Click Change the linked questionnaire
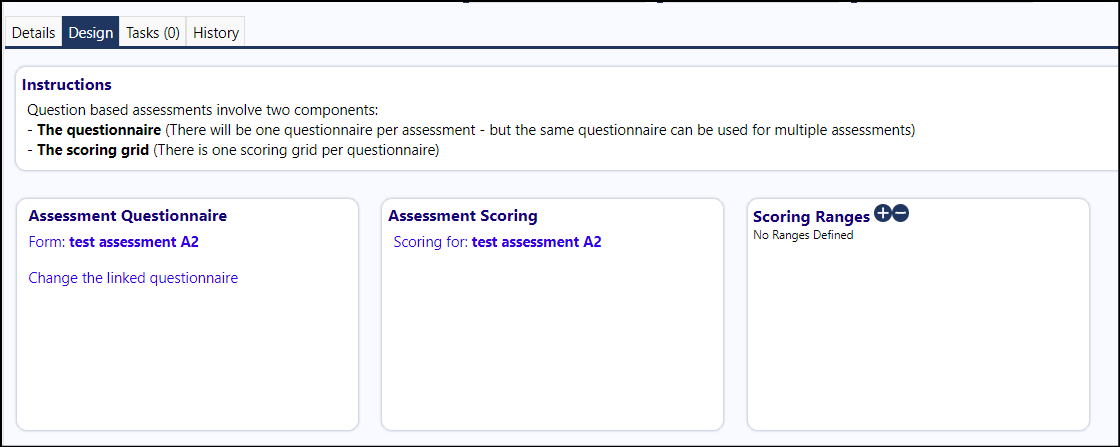 coord(133,278)
